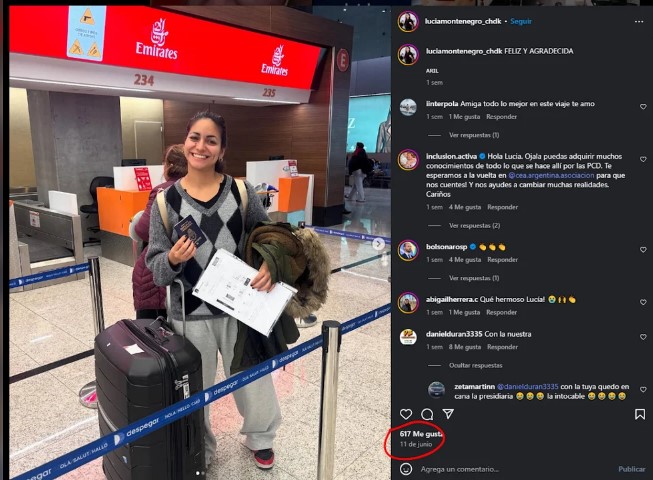Collapse replies with Ocultar respuestas

[476, 365]
